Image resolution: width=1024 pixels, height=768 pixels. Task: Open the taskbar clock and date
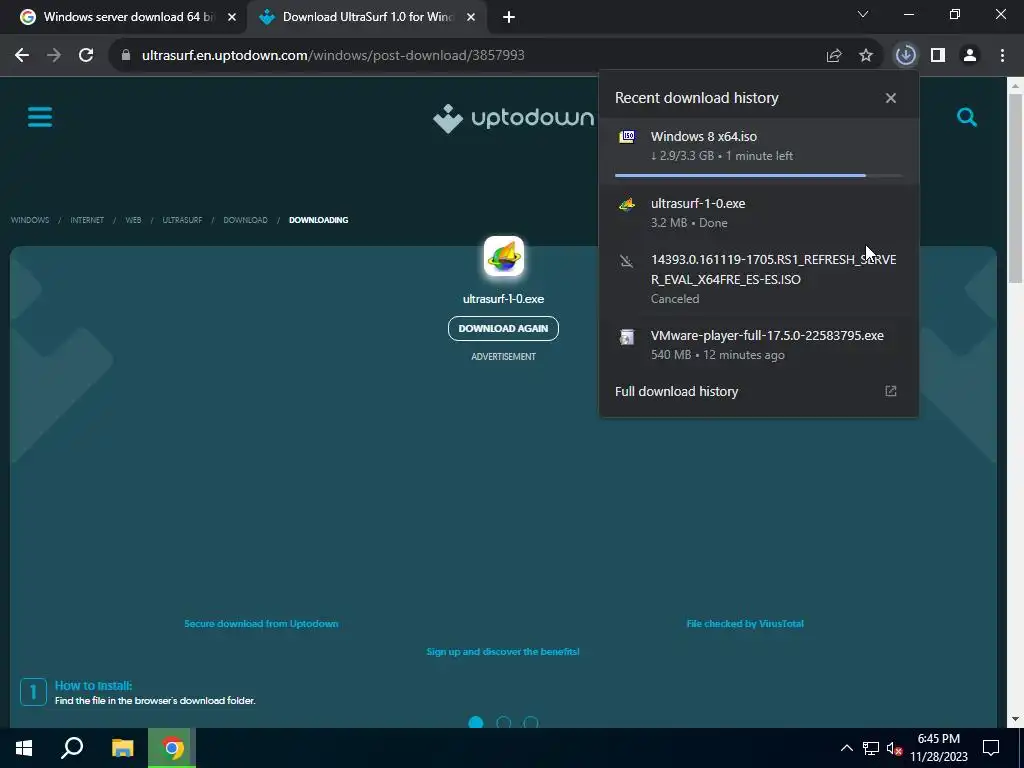point(938,748)
